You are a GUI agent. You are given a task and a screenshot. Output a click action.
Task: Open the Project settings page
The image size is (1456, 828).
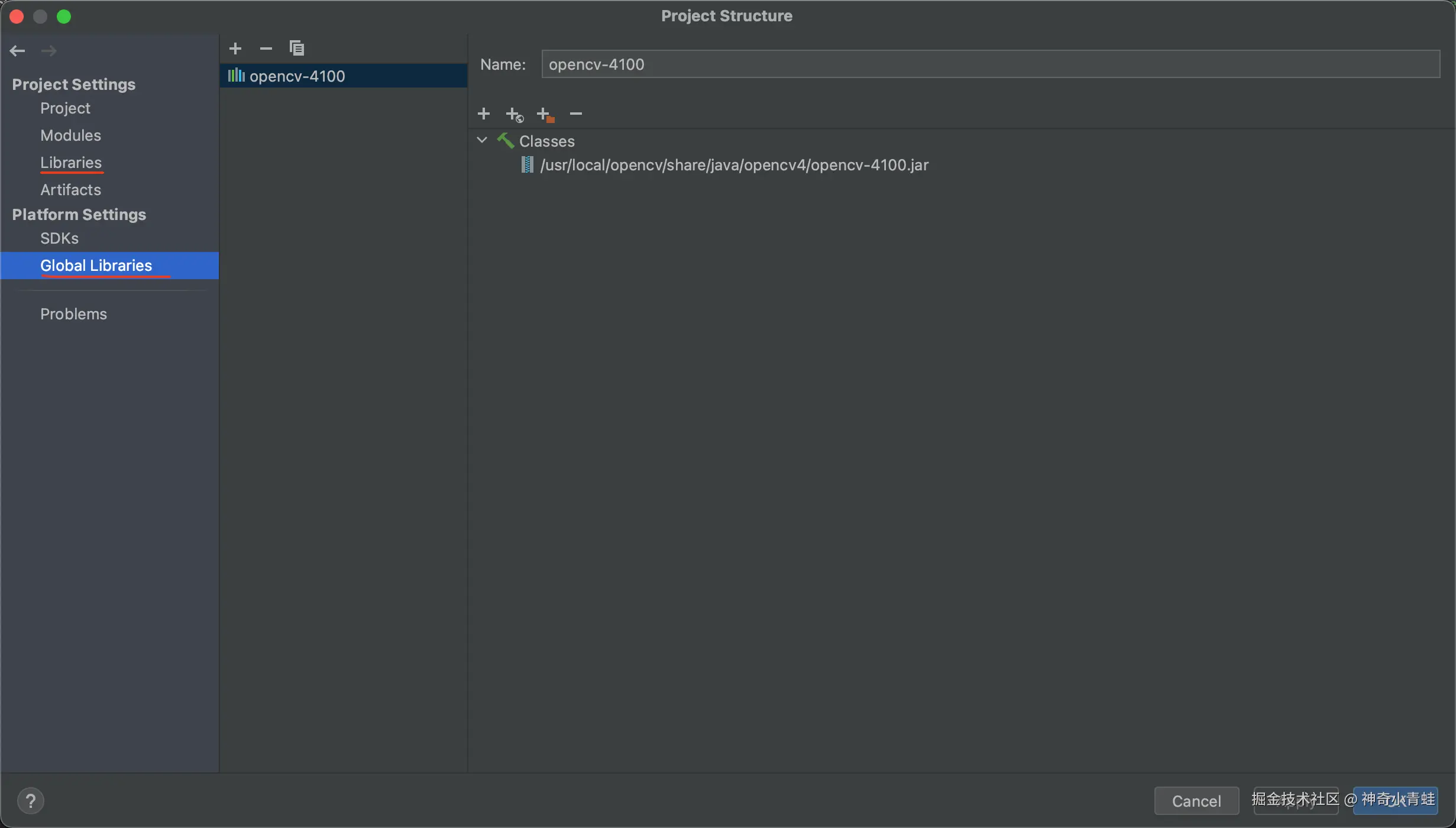(x=65, y=108)
